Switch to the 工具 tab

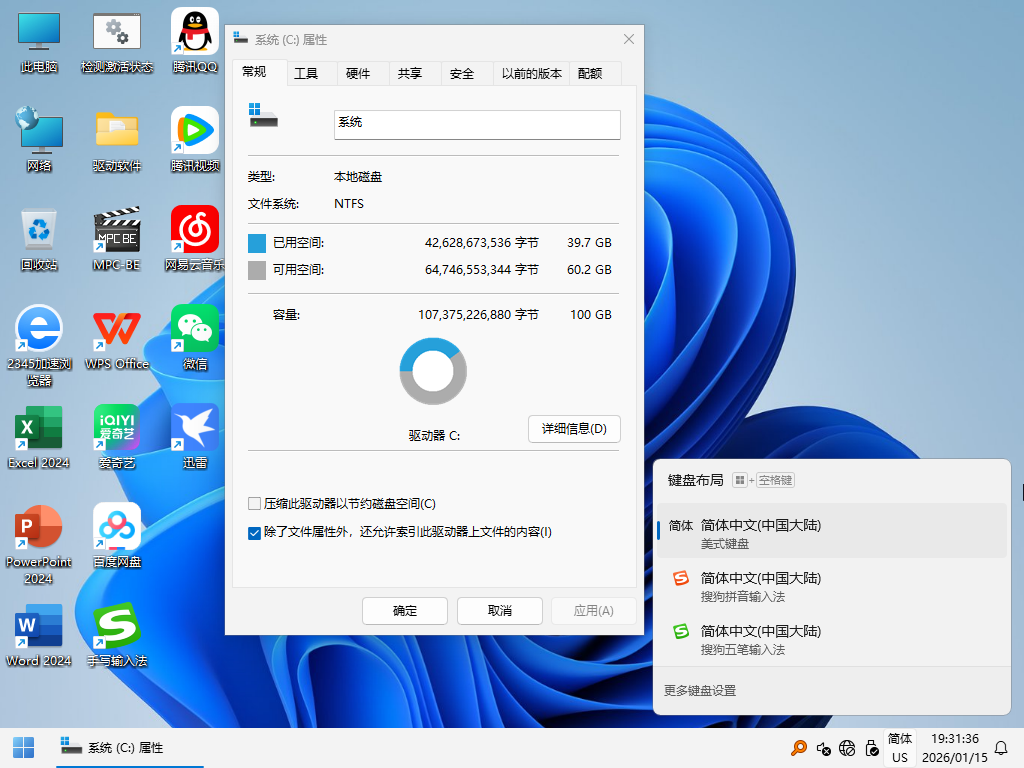tap(306, 73)
